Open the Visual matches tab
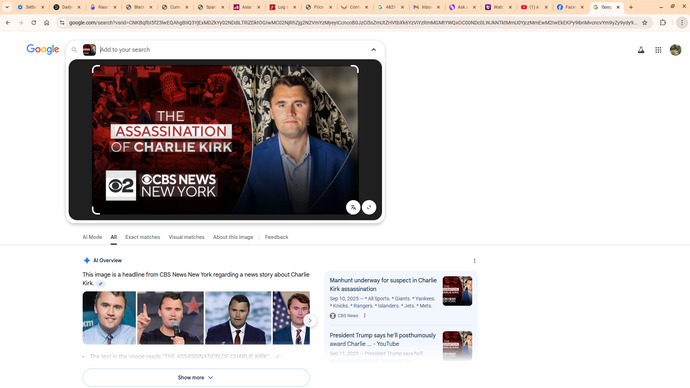Viewport: 690px width, 388px height. click(187, 237)
